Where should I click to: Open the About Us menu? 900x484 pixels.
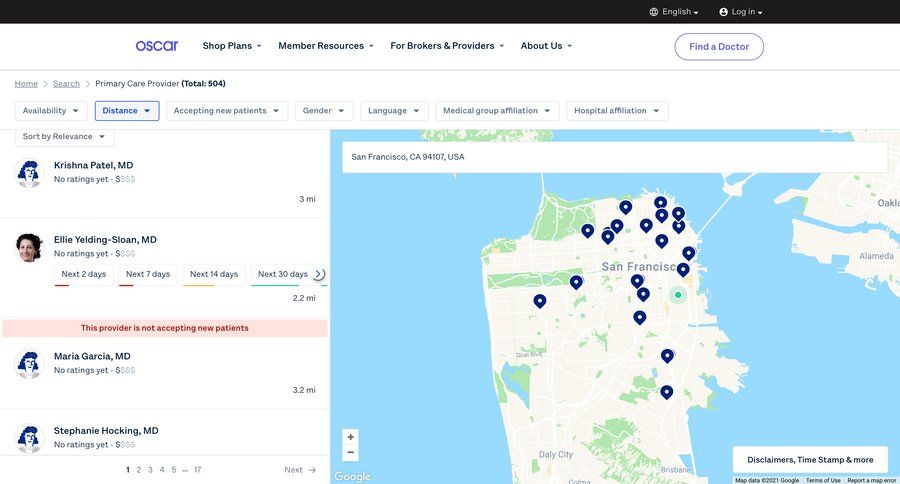546,46
